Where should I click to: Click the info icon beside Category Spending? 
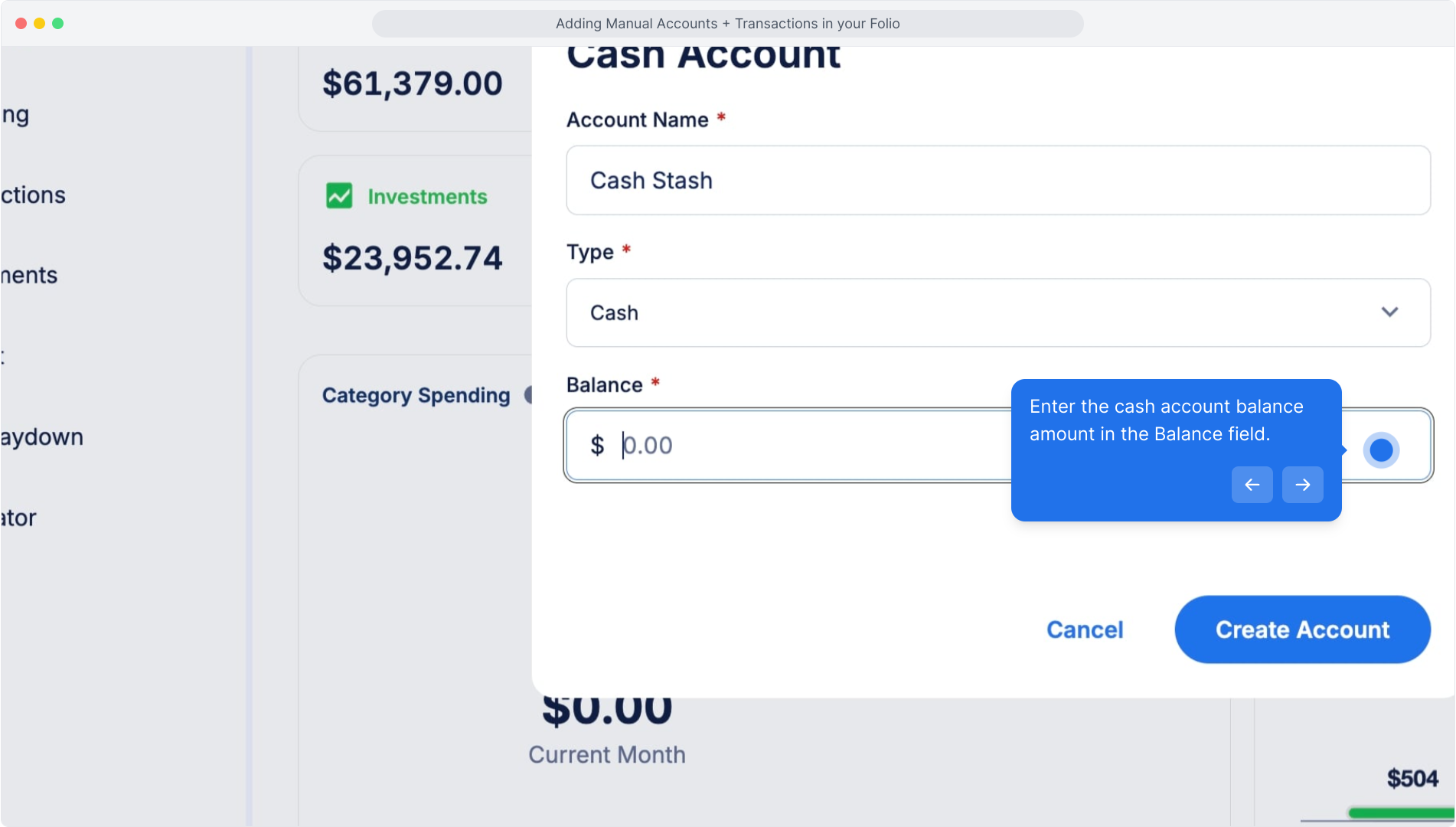527,395
